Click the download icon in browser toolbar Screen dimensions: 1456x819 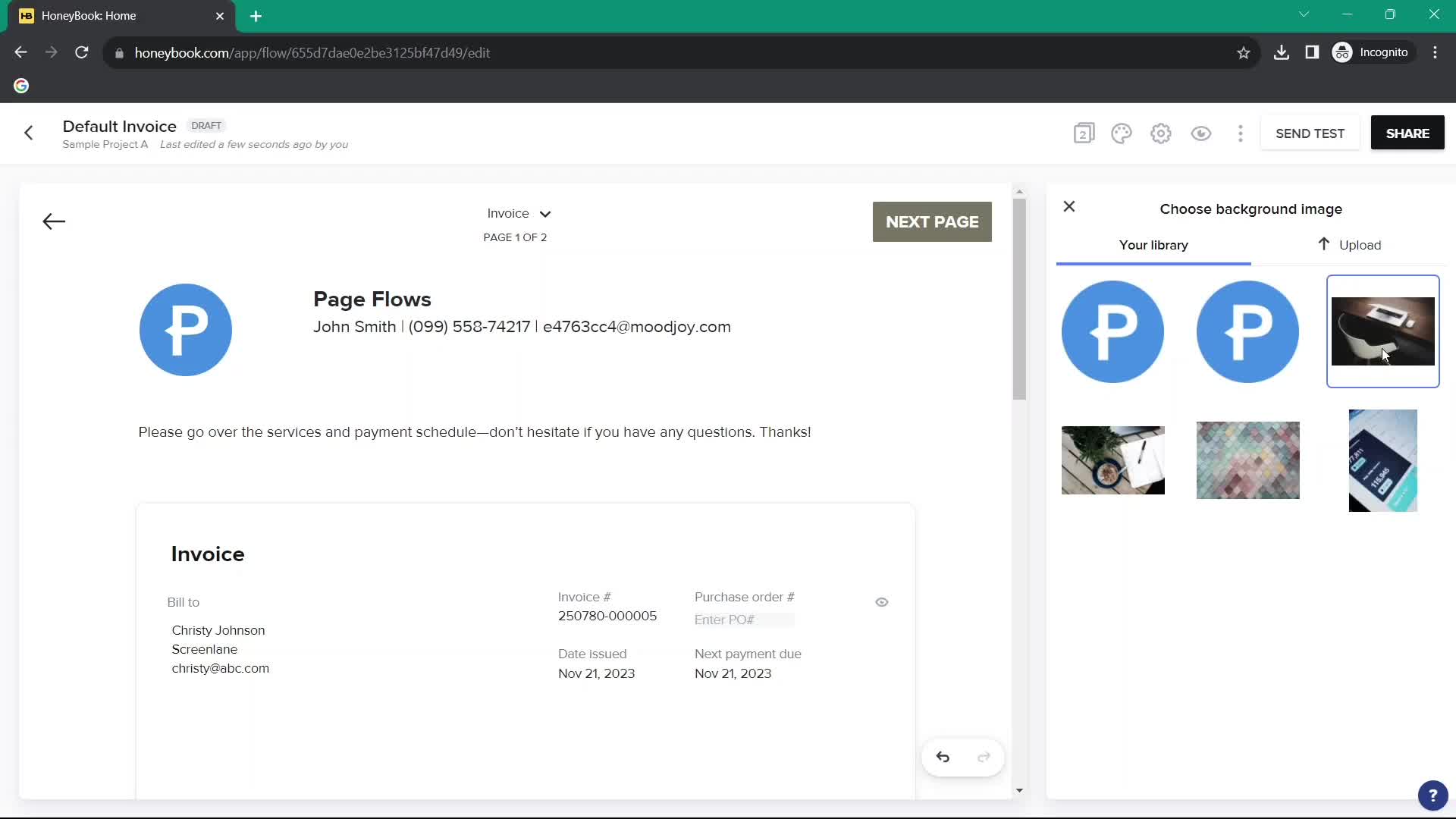[1281, 52]
